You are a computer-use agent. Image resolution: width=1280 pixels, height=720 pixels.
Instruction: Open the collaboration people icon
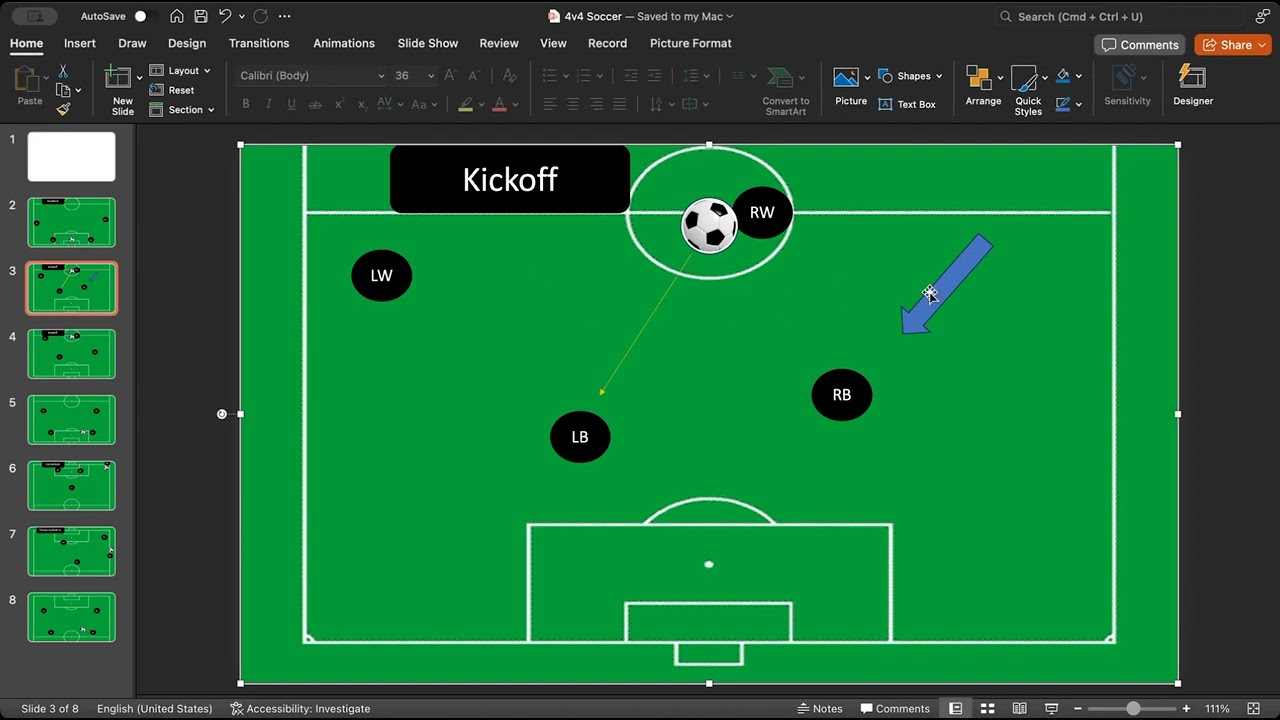pos(1263,16)
